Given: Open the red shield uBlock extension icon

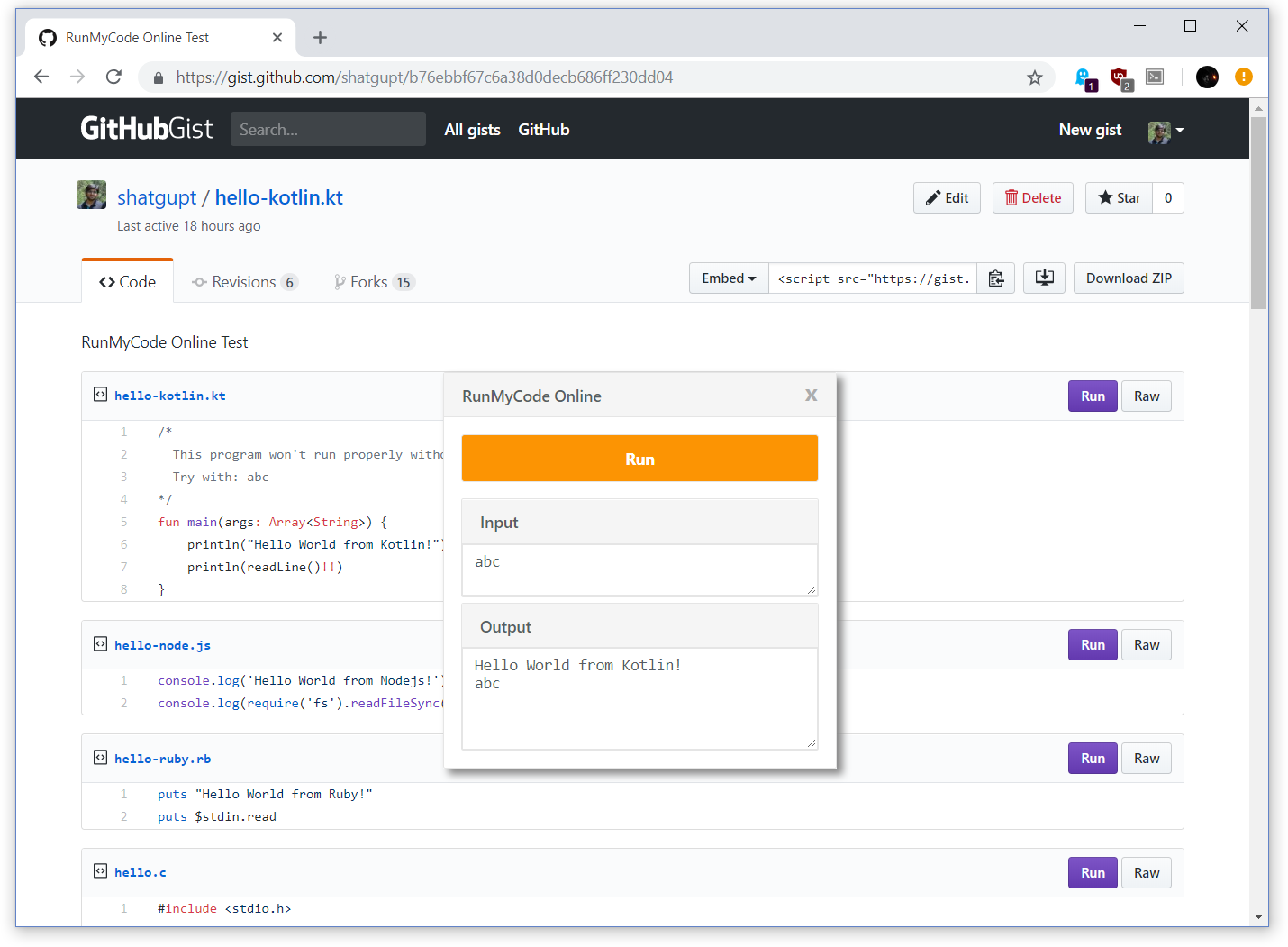Looking at the screenshot, I should [1120, 78].
